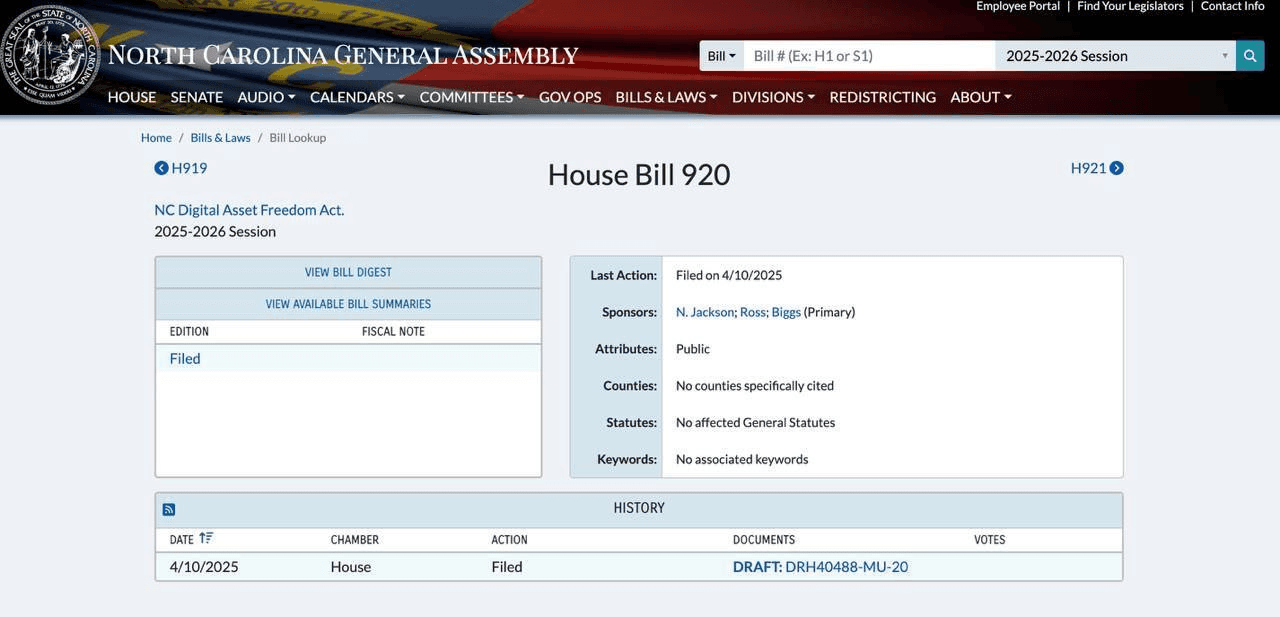Go to next bill H921
This screenshot has width=1280, height=617.
pos(1097,168)
